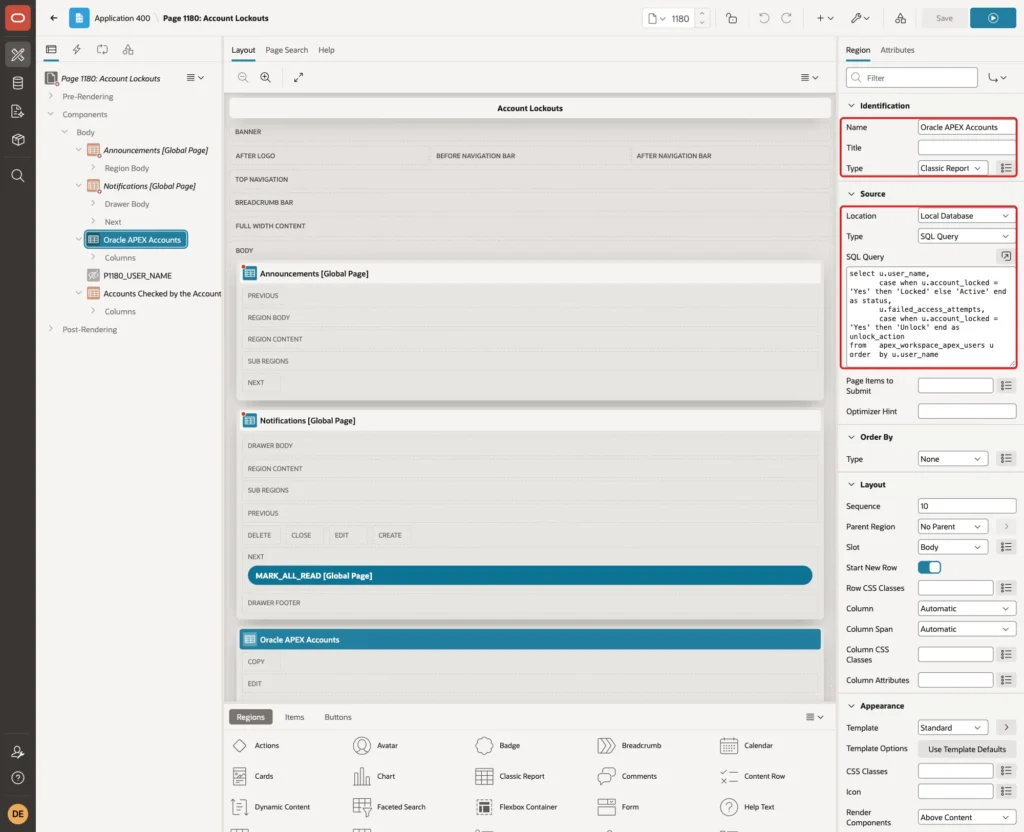1024x832 pixels.
Task: Switch to the Page Search tab
Action: [286, 50]
